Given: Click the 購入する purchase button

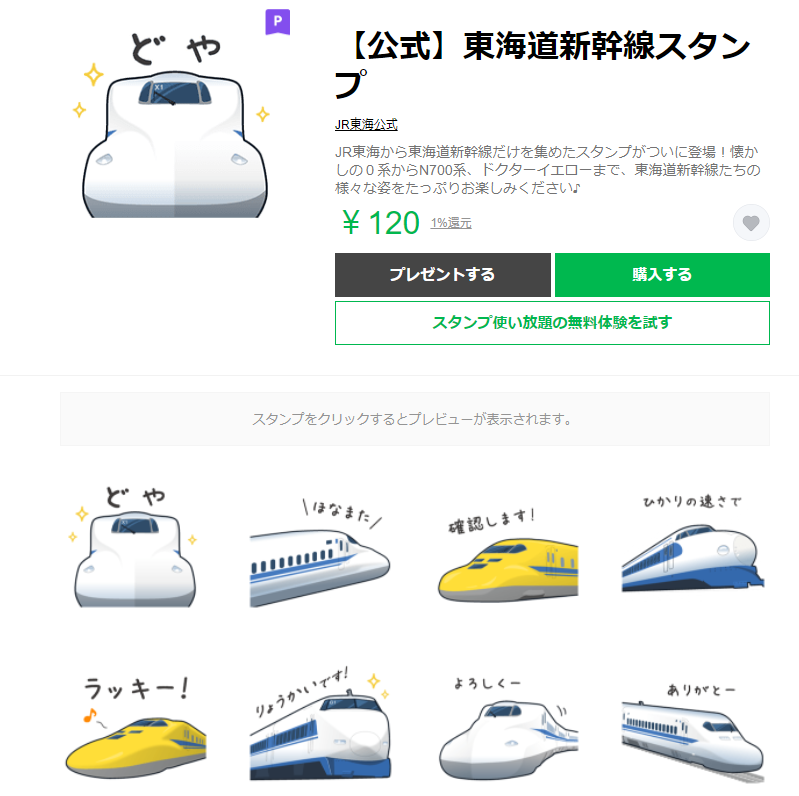Looking at the screenshot, I should tap(662, 275).
